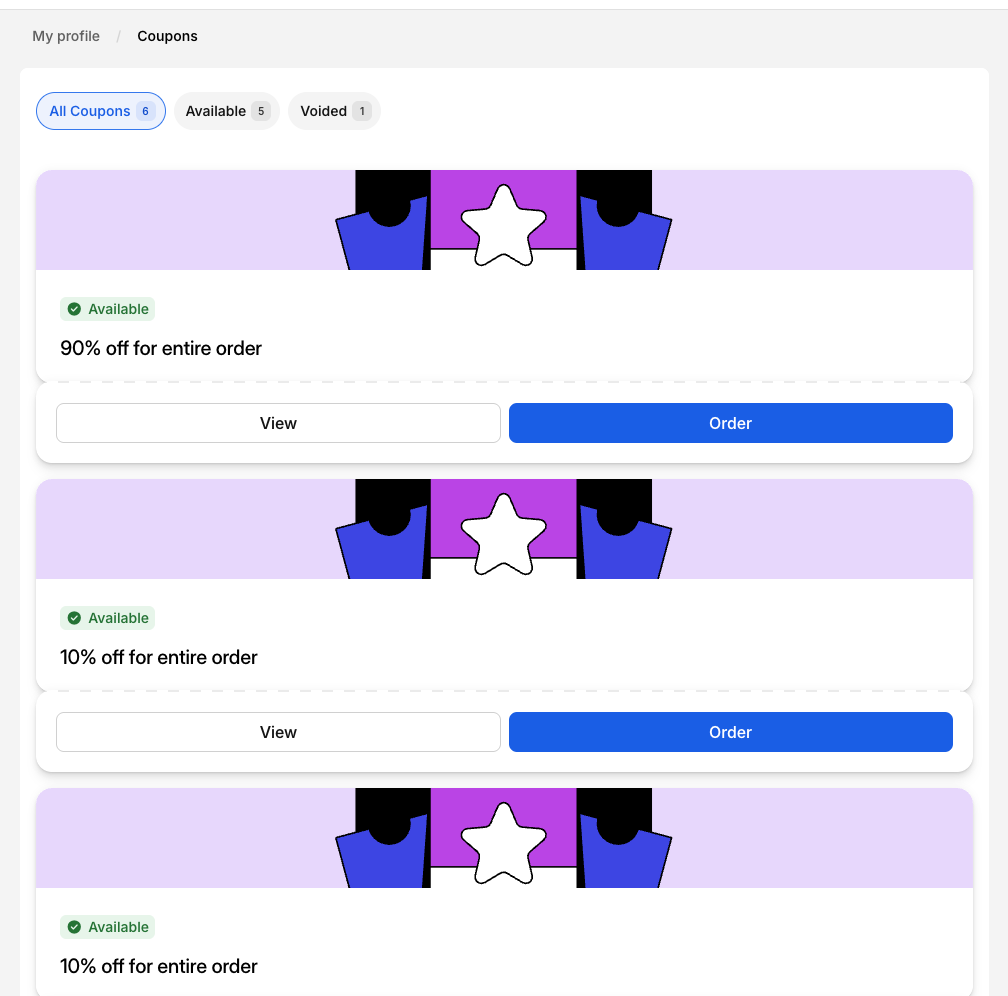Click the green check icon on the 90% coupon
1008x996 pixels.
click(74, 309)
